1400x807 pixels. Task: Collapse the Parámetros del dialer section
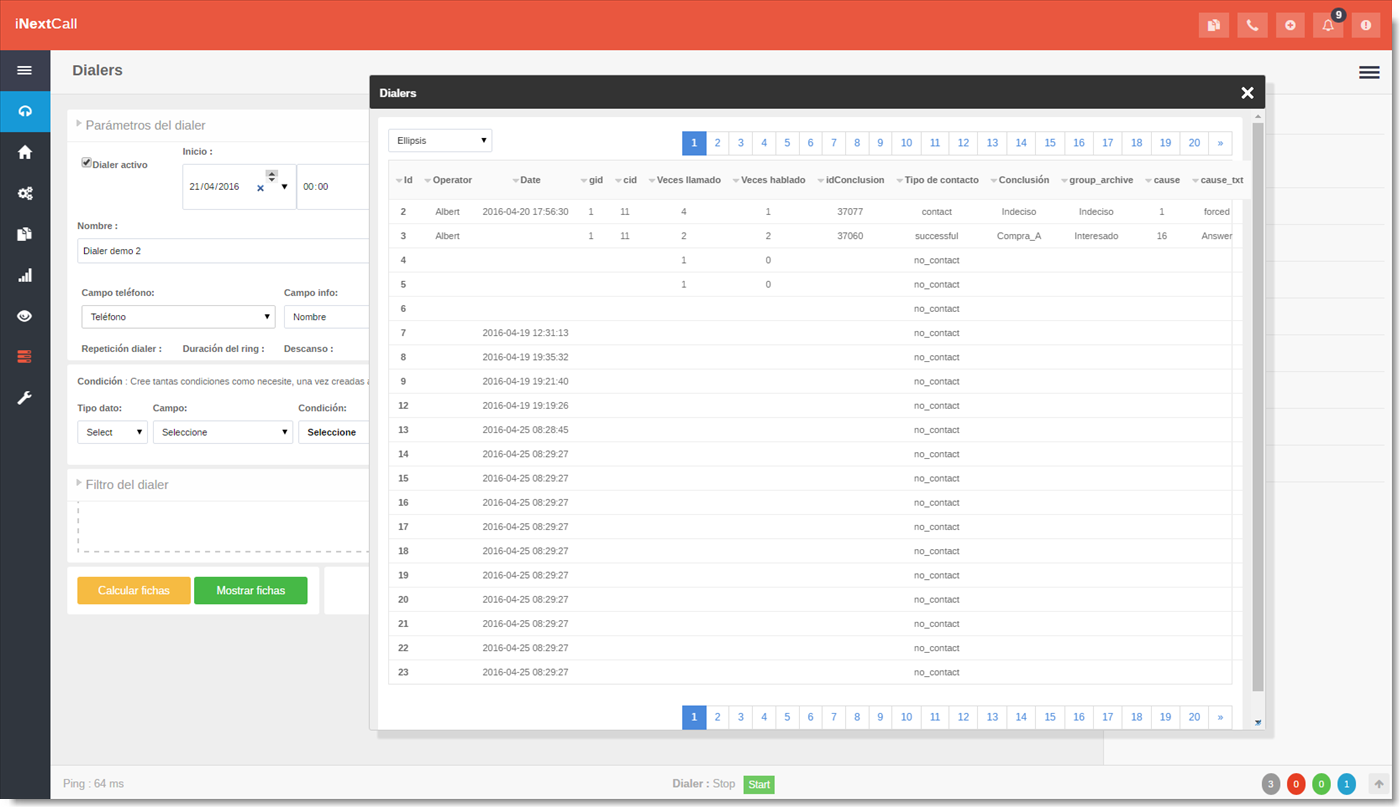tap(145, 125)
